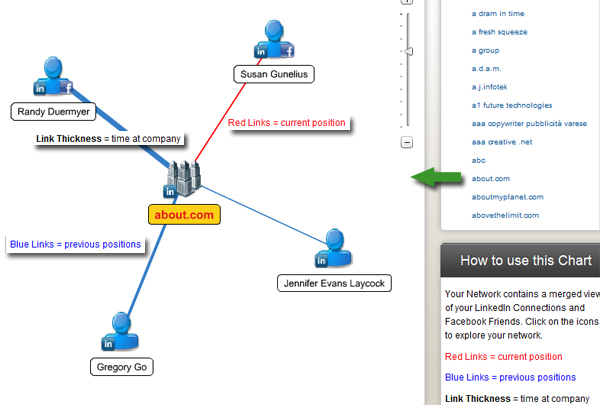Open 'a.d.a.m.' company link
The width and height of the screenshot is (600, 405).
[486, 69]
